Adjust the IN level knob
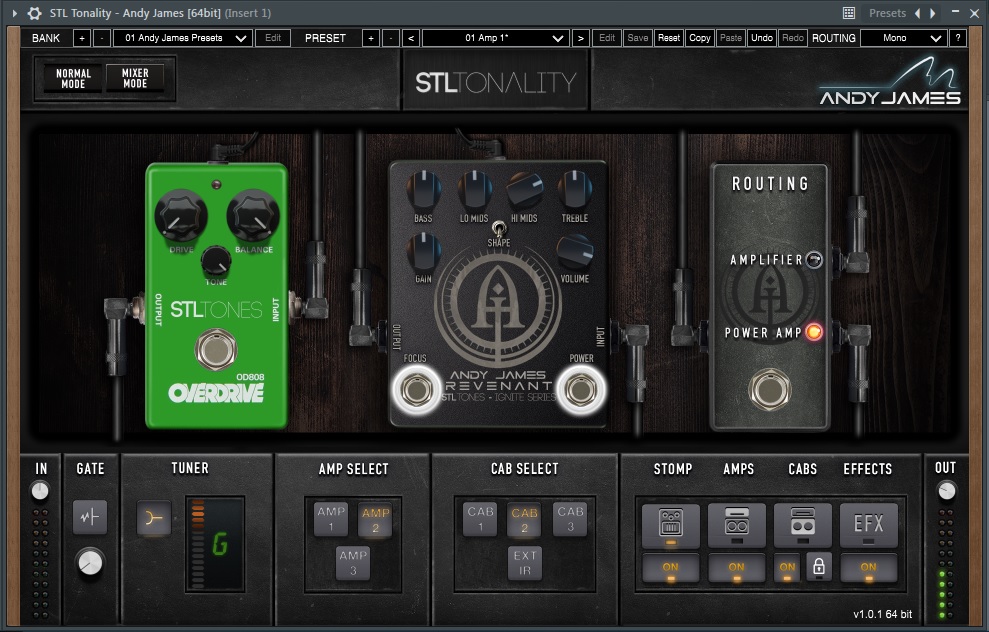989x632 pixels. (40, 491)
